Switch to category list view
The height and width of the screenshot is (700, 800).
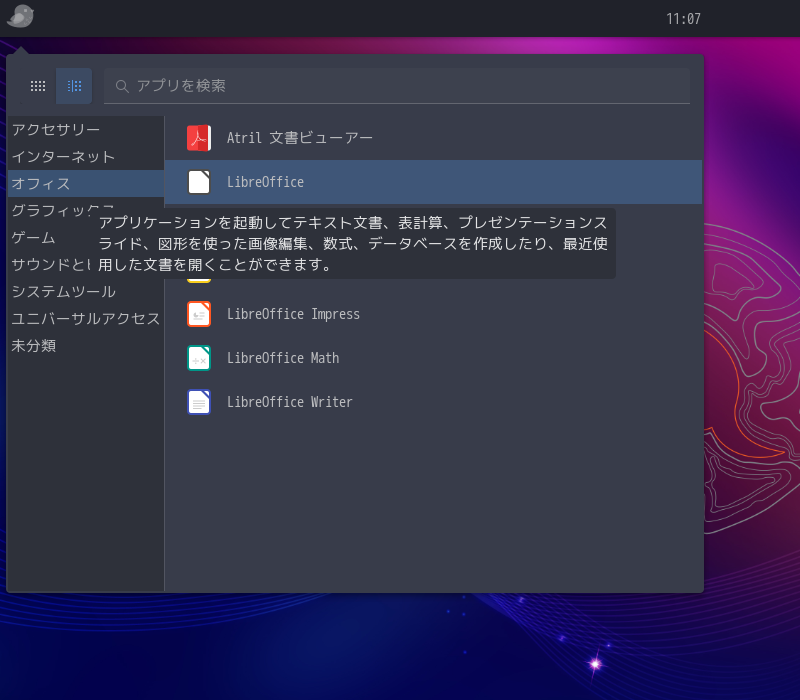(74, 86)
